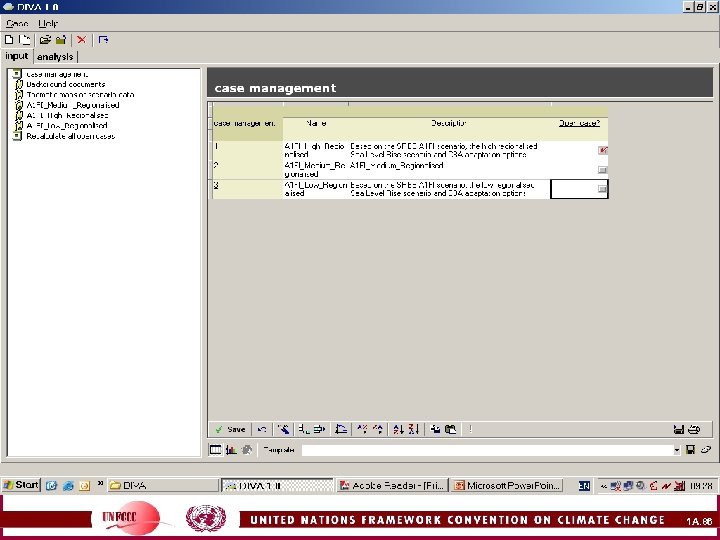This screenshot has height=540, width=720.
Task: Switch to table view icon
Action: [215, 450]
